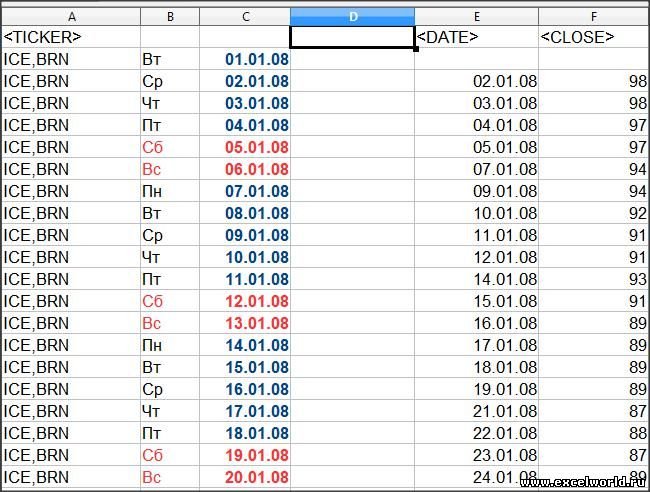Viewport: 650px width, 492px height.
Task: Select 14.01.08 in the <DATE> column E
Action: [x=476, y=279]
